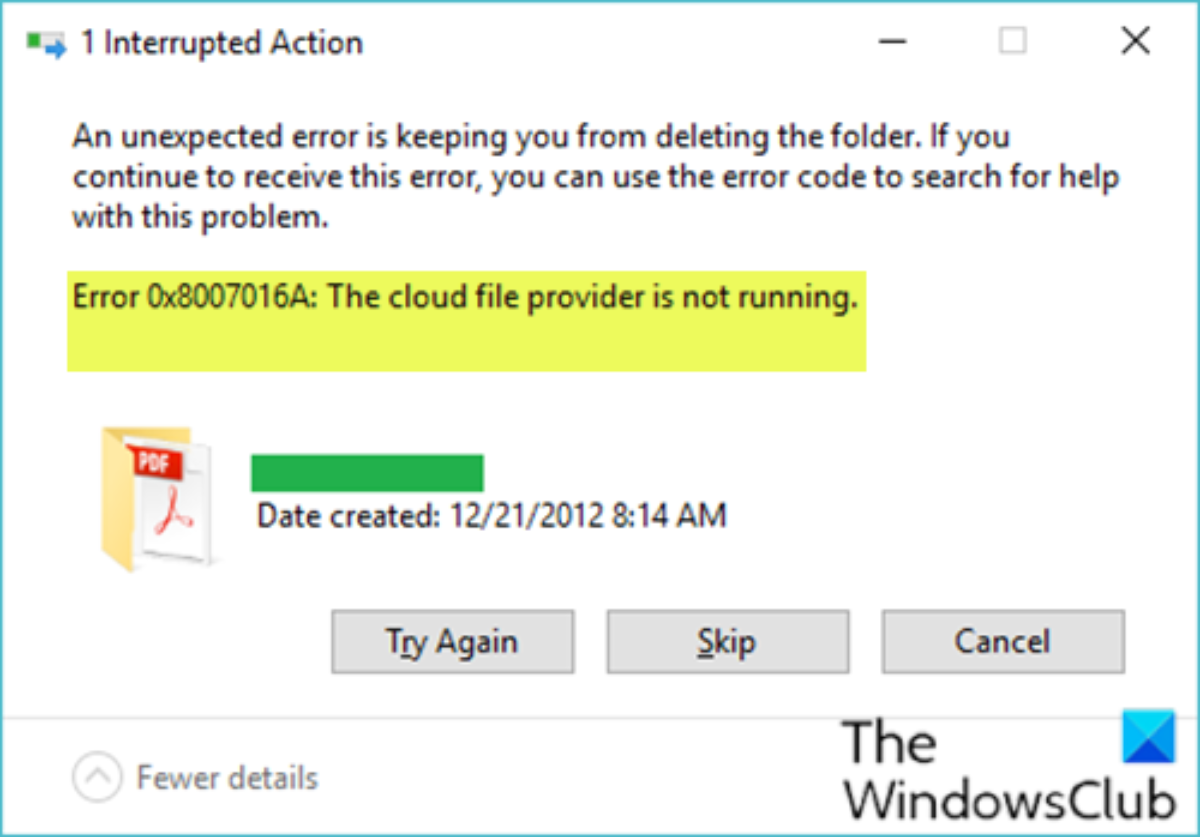Cancel the delete operation

pyautogui.click(x=1002, y=641)
